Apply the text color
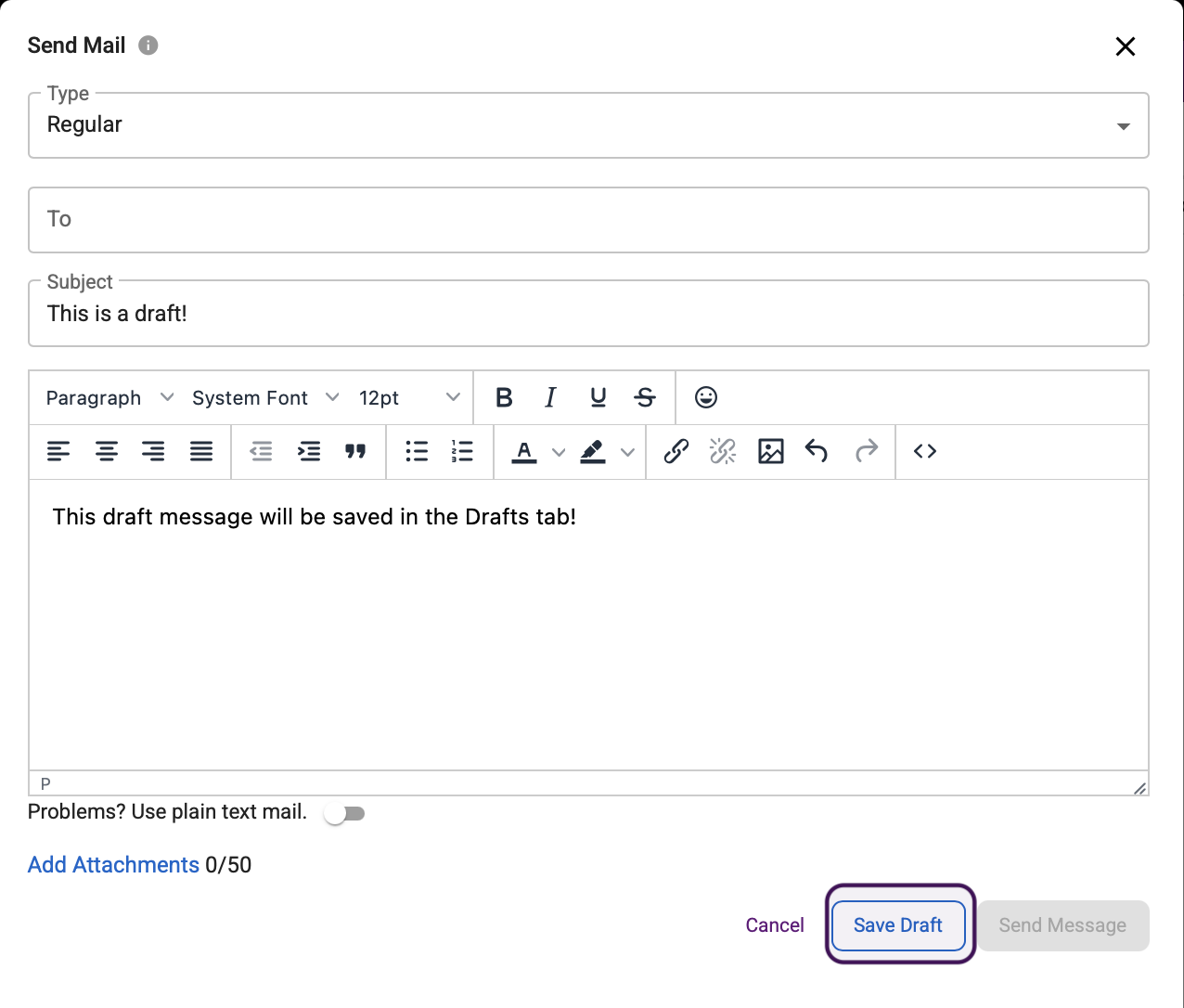The image size is (1184, 1008). 524,452
